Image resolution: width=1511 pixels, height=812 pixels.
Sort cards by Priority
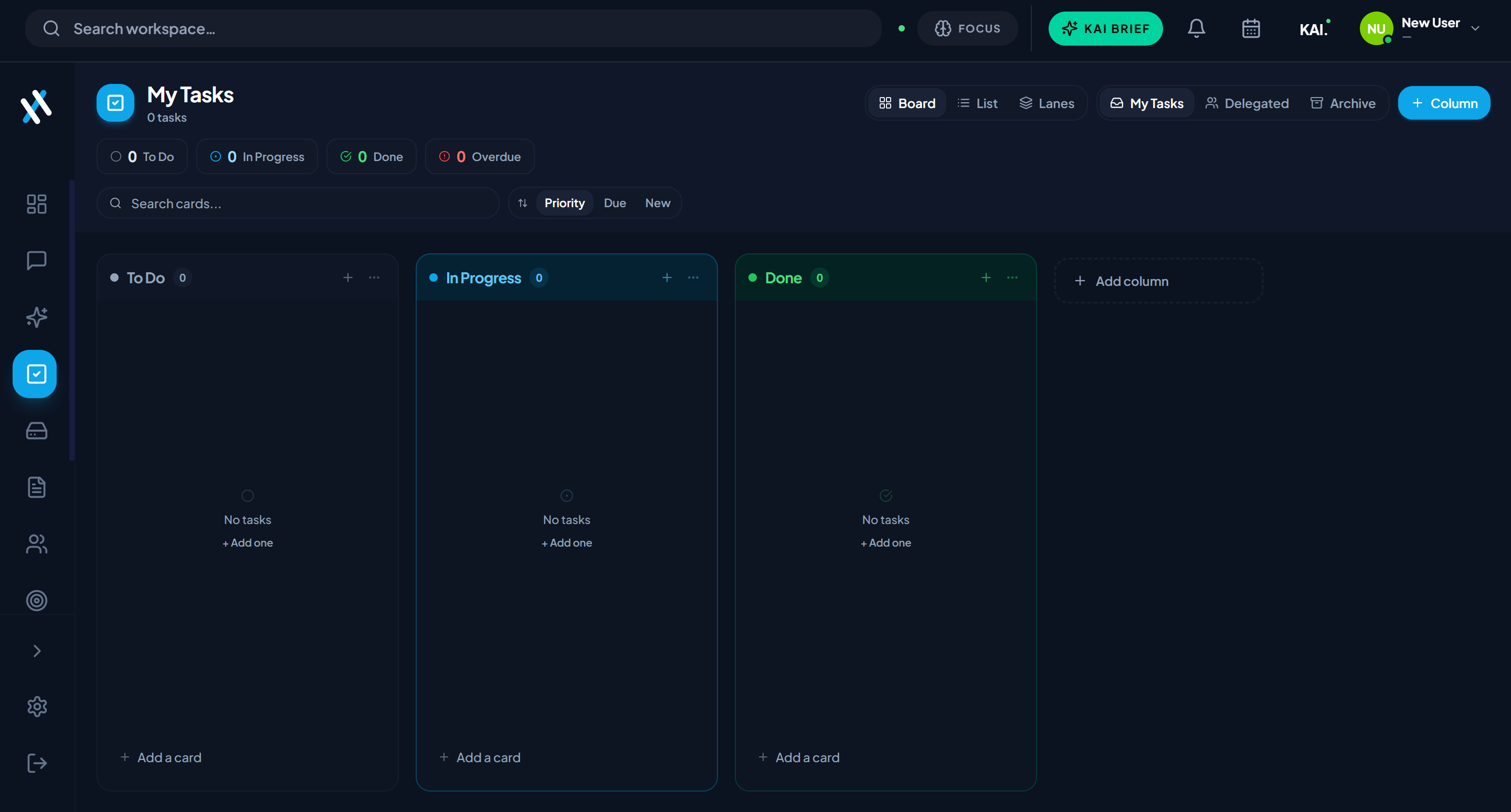tap(564, 203)
